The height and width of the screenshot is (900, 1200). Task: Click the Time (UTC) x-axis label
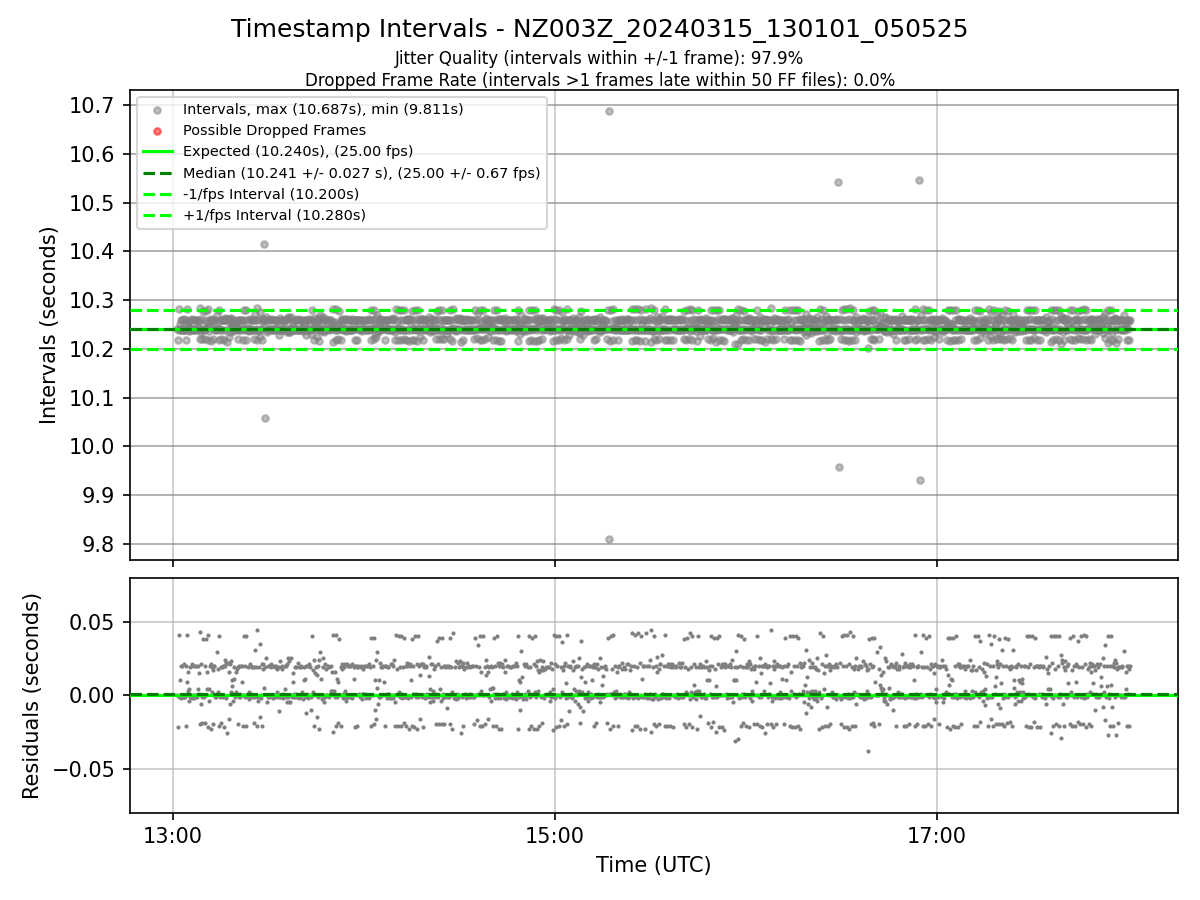coord(653,865)
